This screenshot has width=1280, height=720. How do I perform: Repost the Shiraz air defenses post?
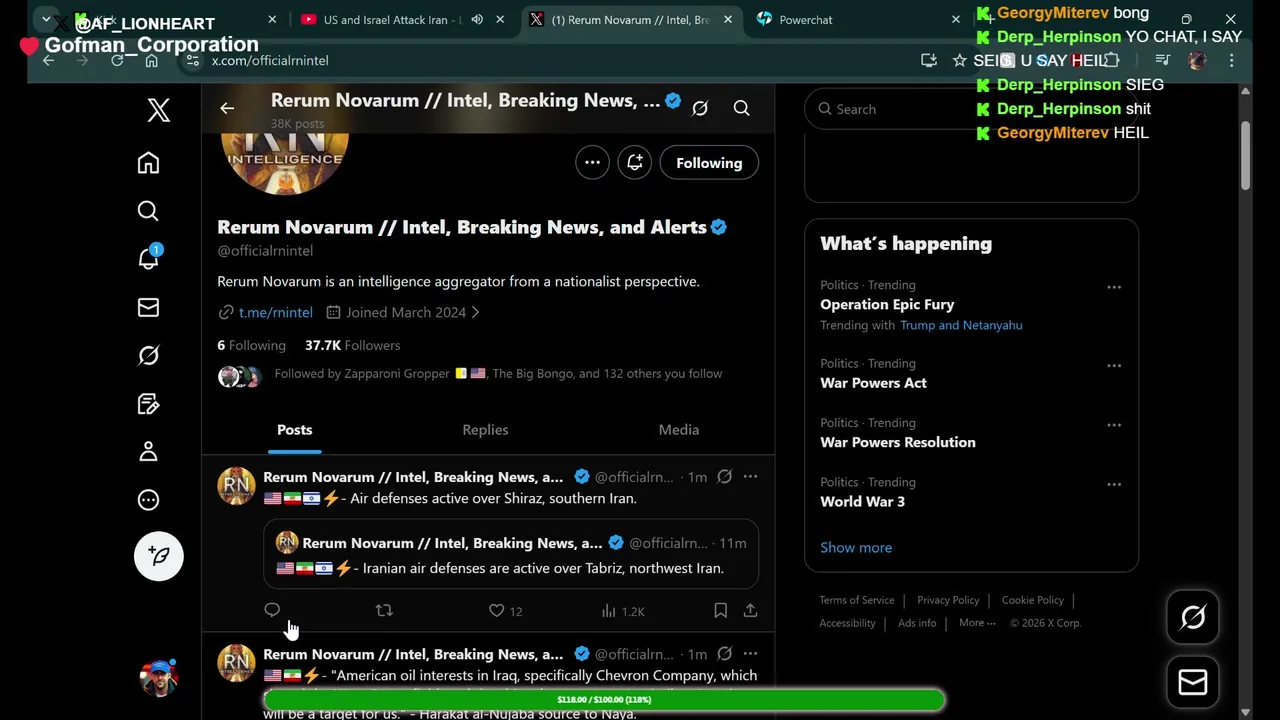pyautogui.click(x=384, y=610)
